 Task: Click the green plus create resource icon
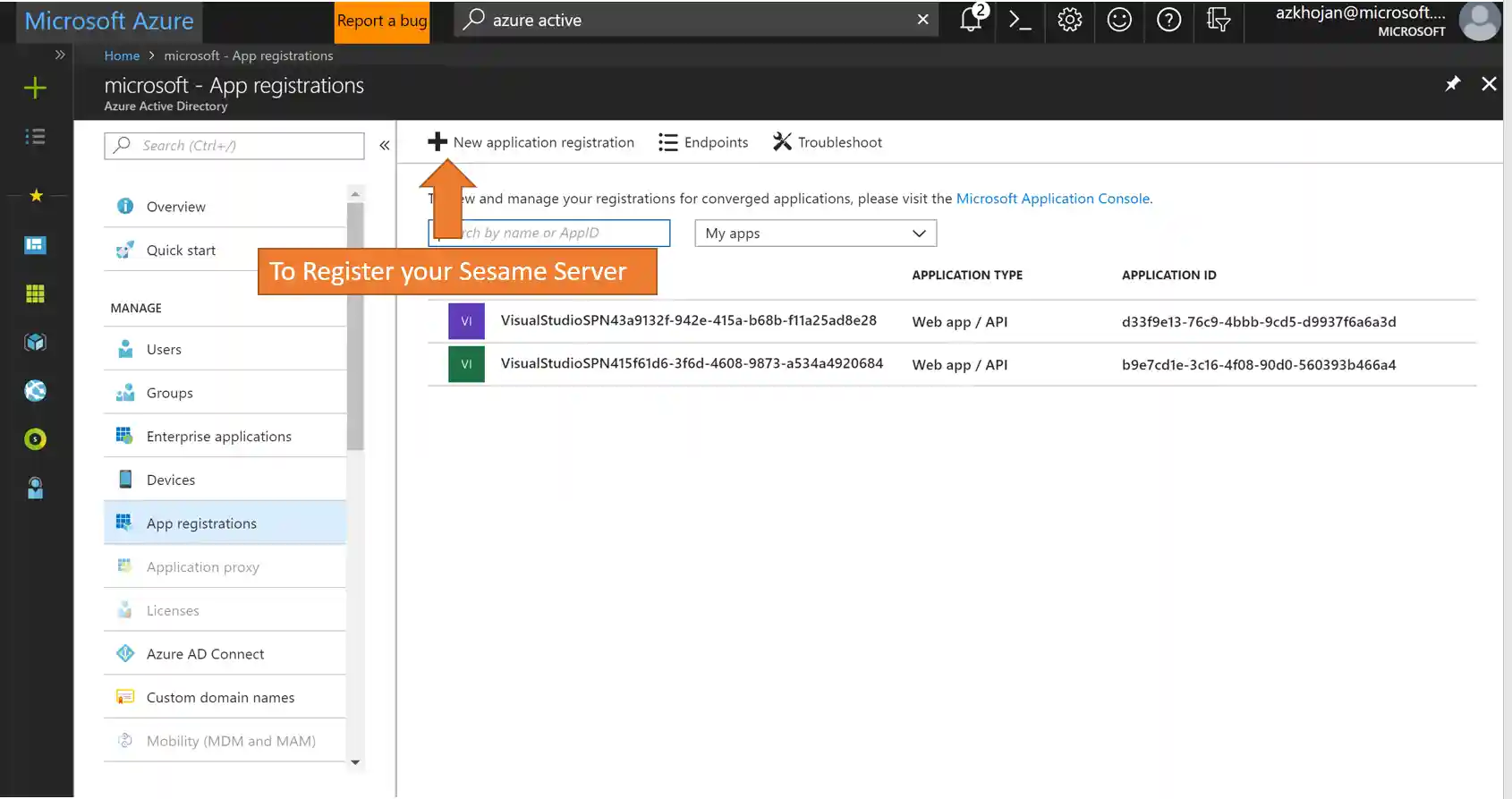(35, 88)
